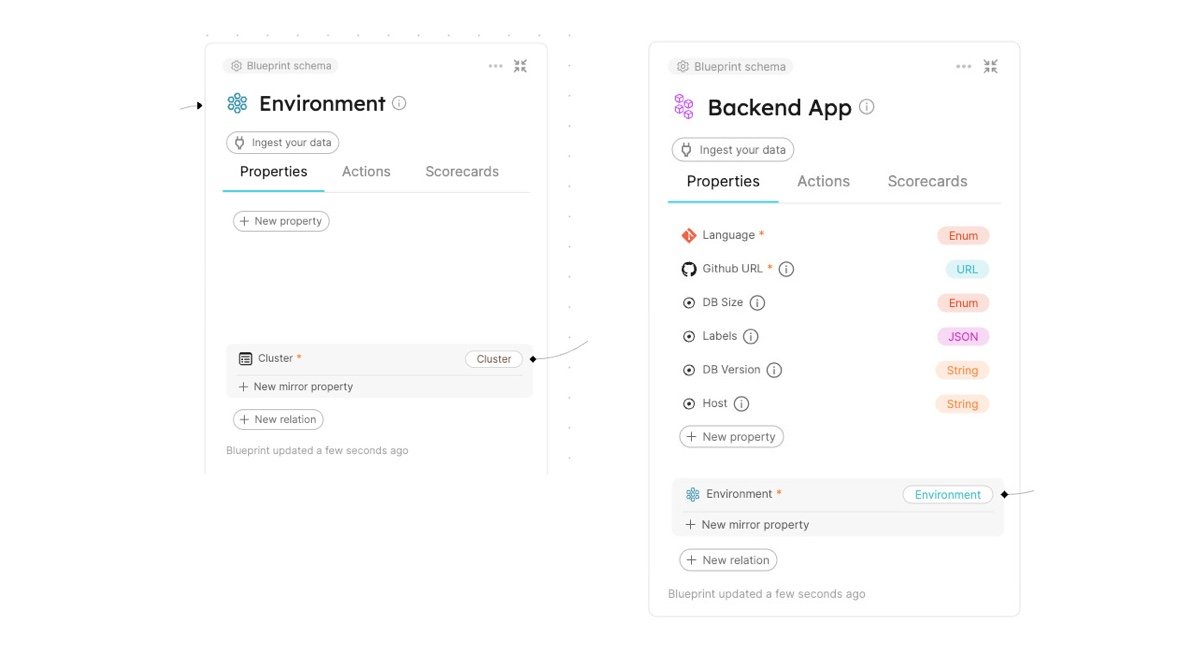Click the DB Version property icon
Viewport: 1200px width, 658px height.
[x=689, y=370]
